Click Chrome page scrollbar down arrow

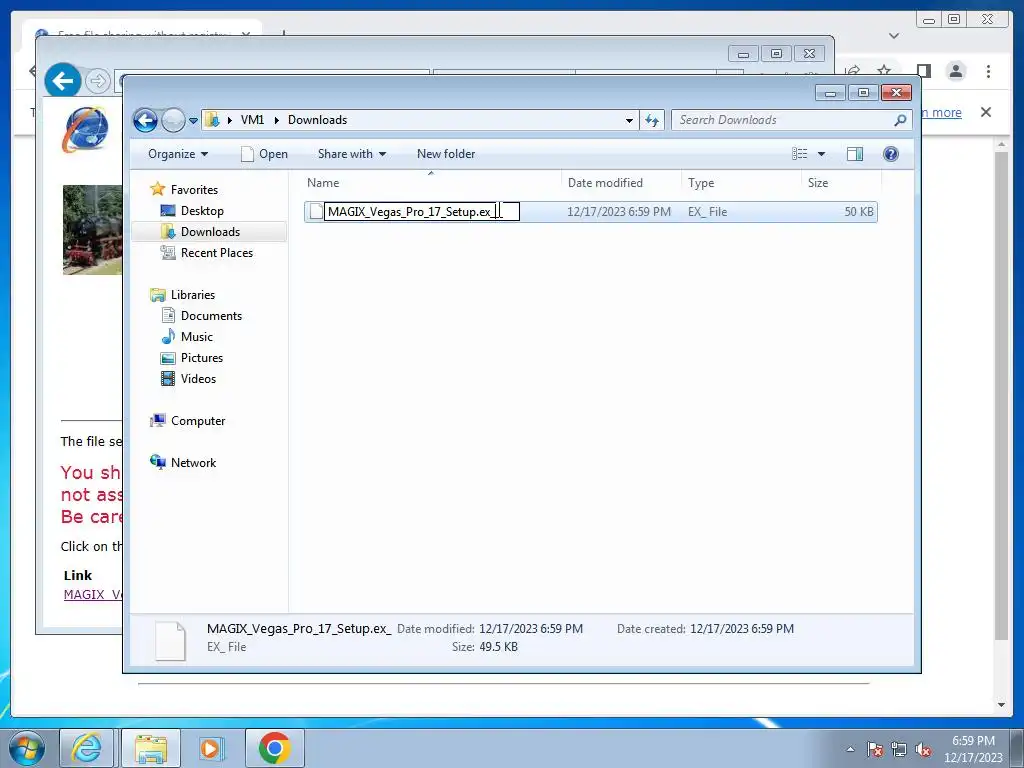1001,705
